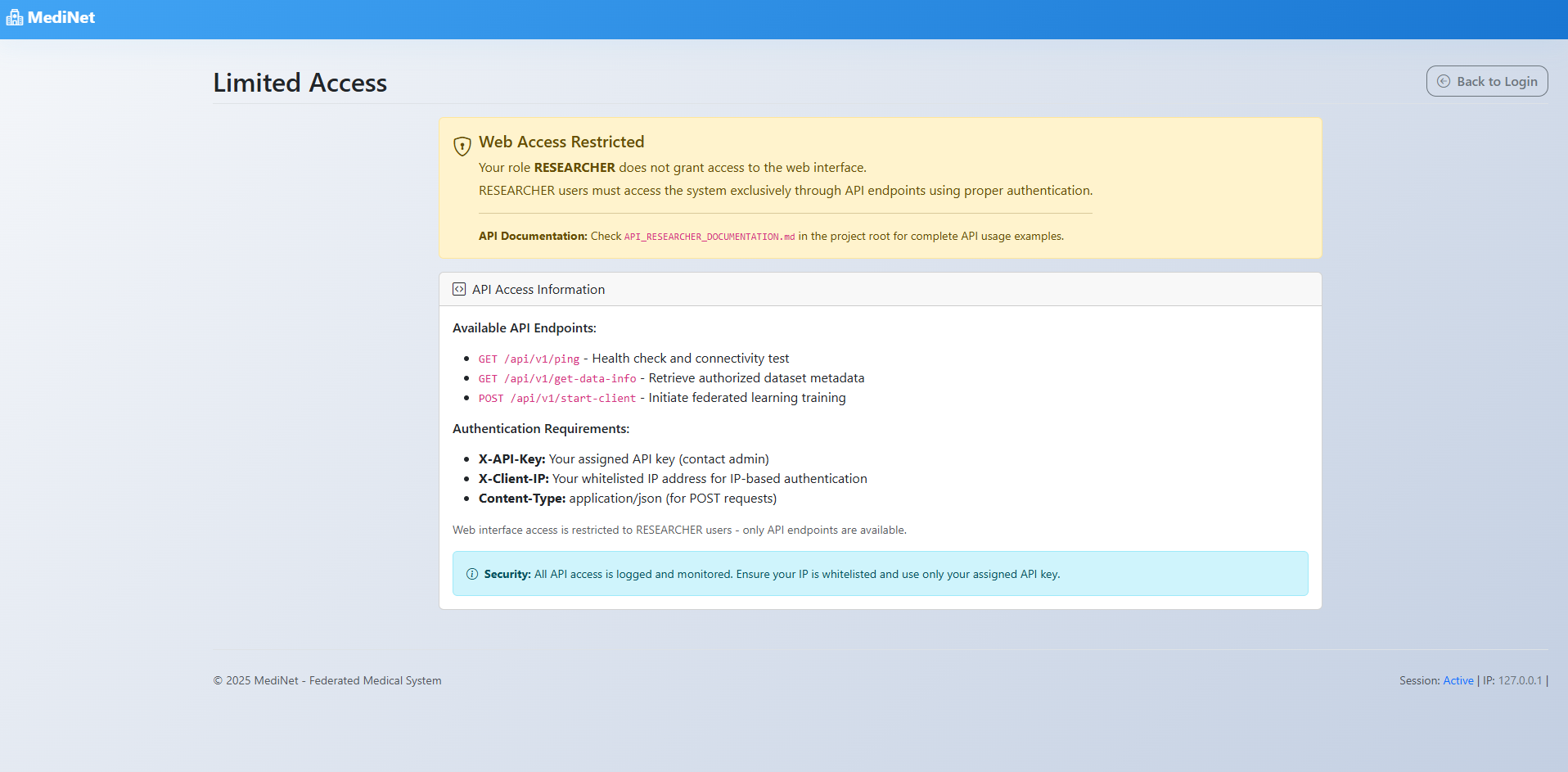Click the info circle icon in the Security notice

pos(472,574)
